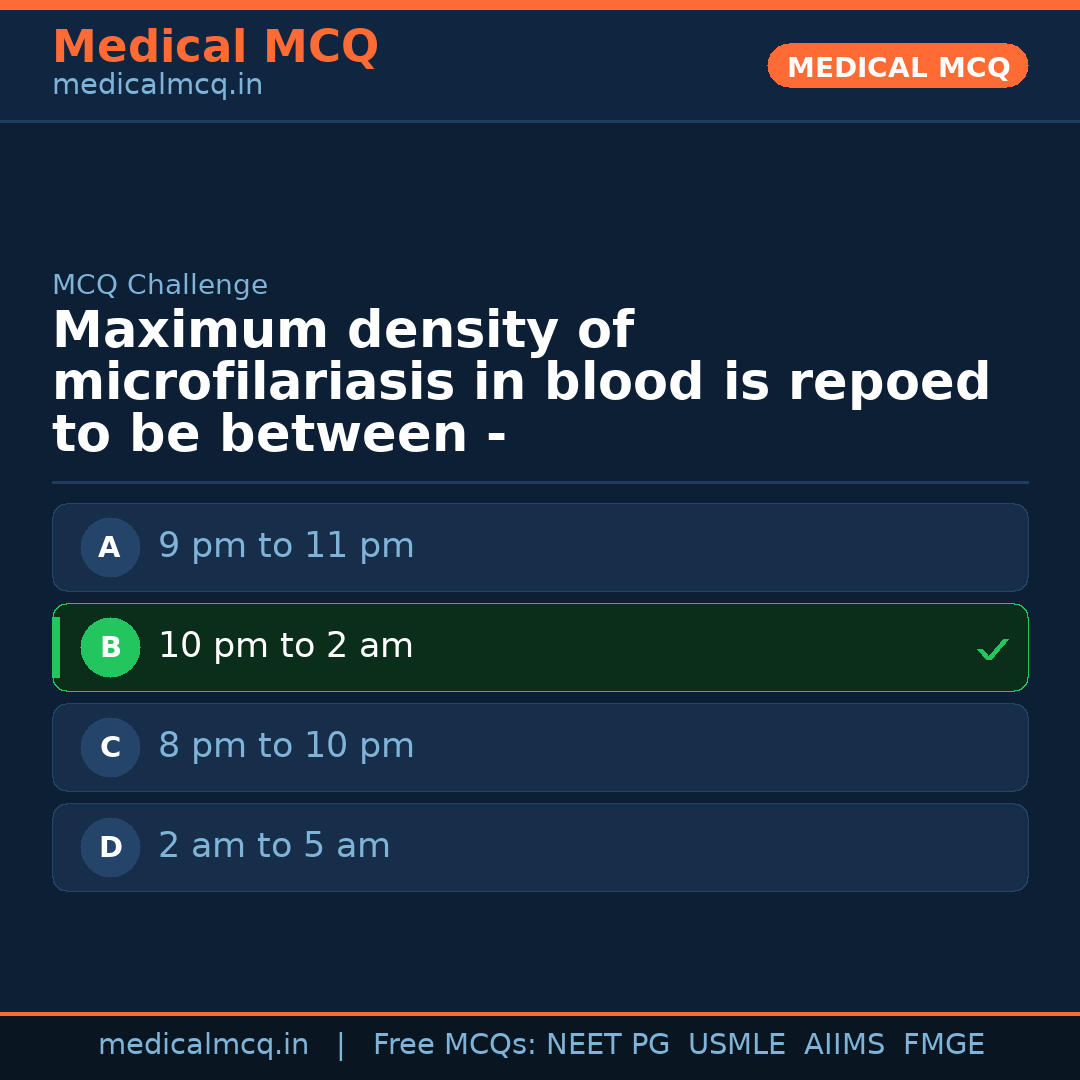1080x1080 pixels.
Task: Click the orange accent bar beside option B
Action: 56,647
